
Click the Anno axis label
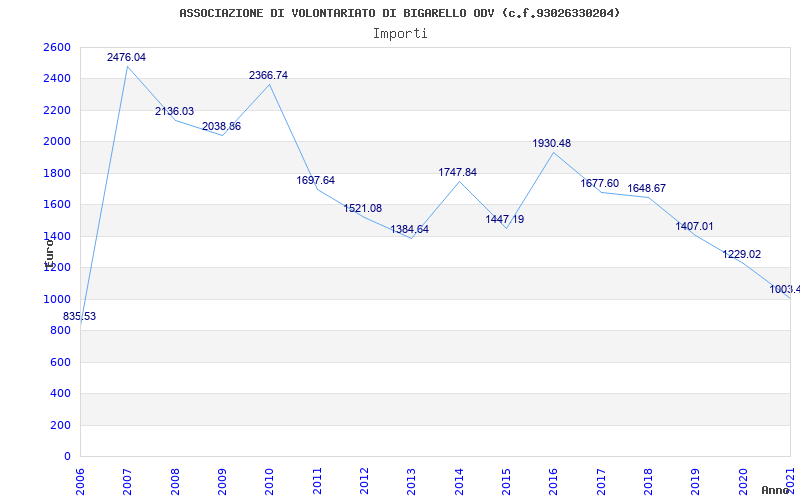click(775, 490)
